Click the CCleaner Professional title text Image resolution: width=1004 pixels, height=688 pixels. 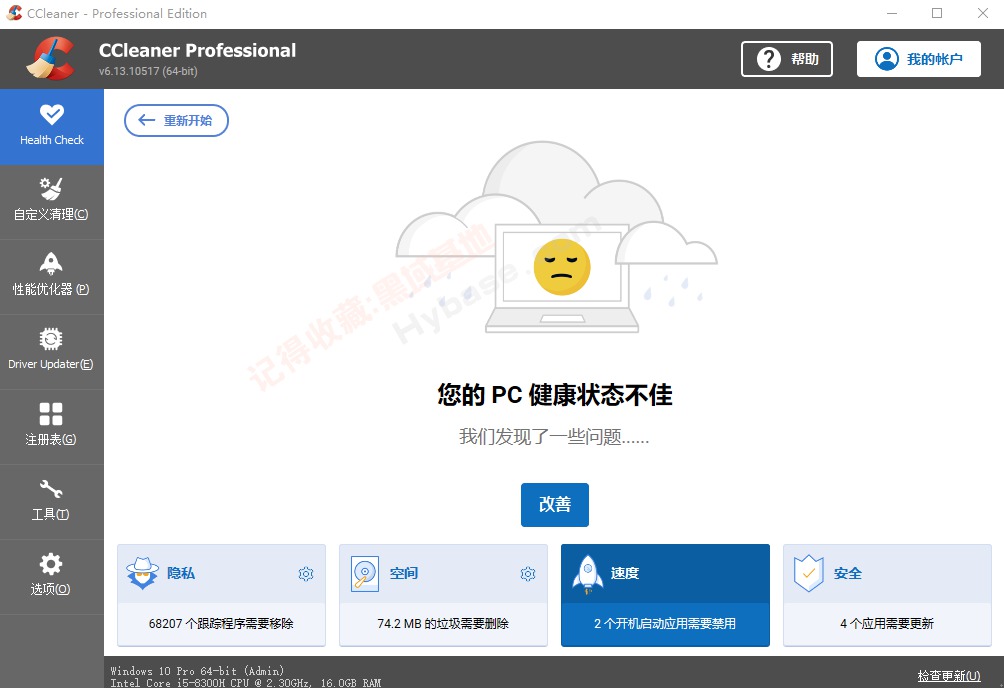(197, 51)
